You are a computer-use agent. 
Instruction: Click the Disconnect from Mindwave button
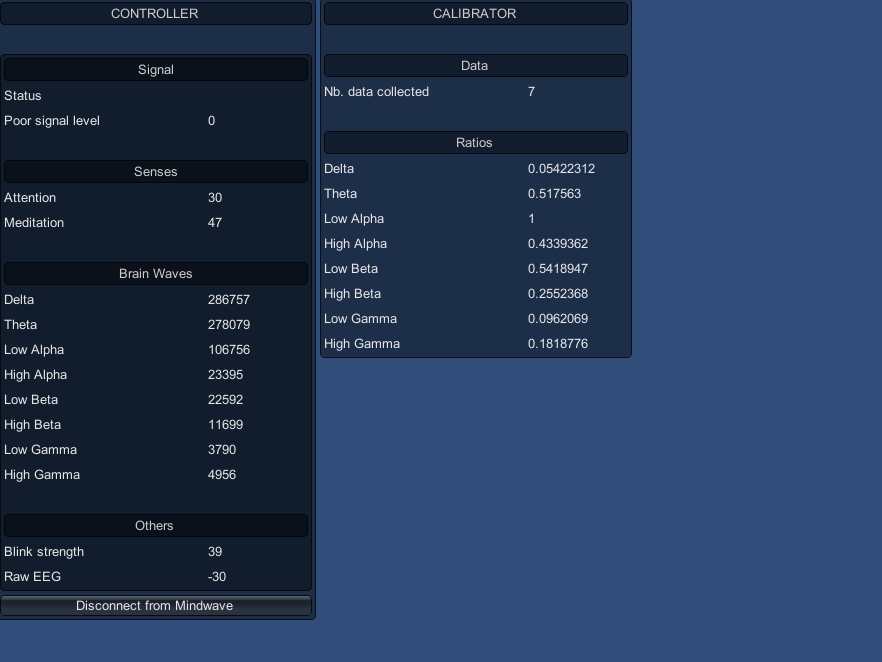tap(156, 606)
